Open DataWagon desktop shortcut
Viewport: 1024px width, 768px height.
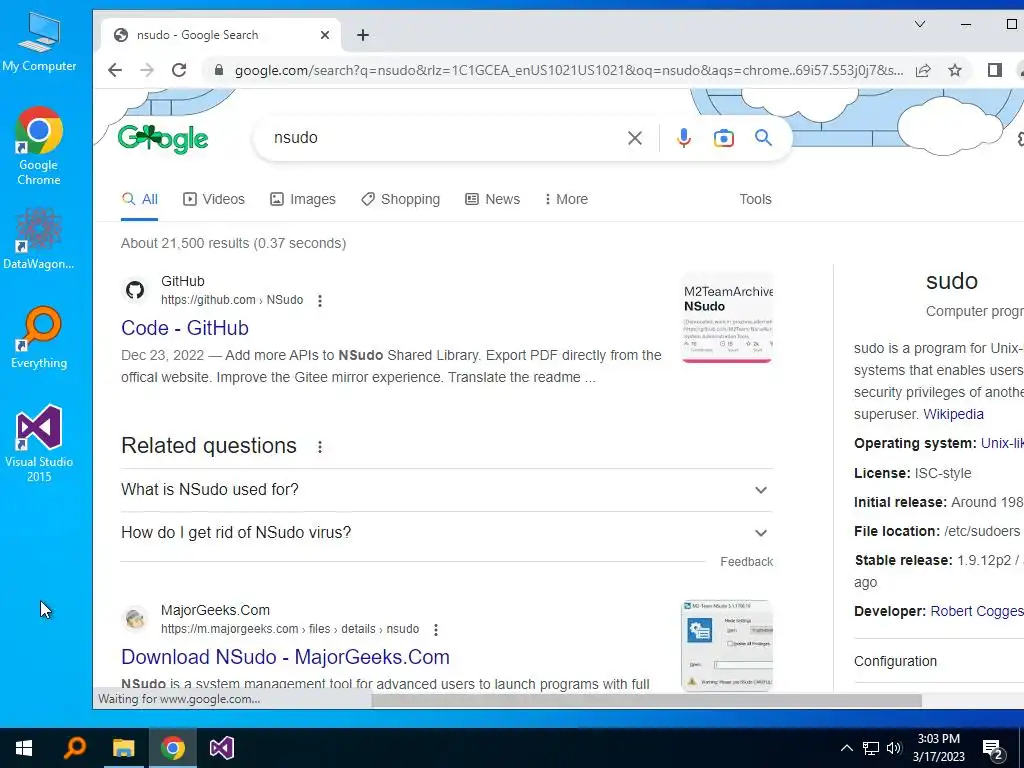pyautogui.click(x=39, y=239)
